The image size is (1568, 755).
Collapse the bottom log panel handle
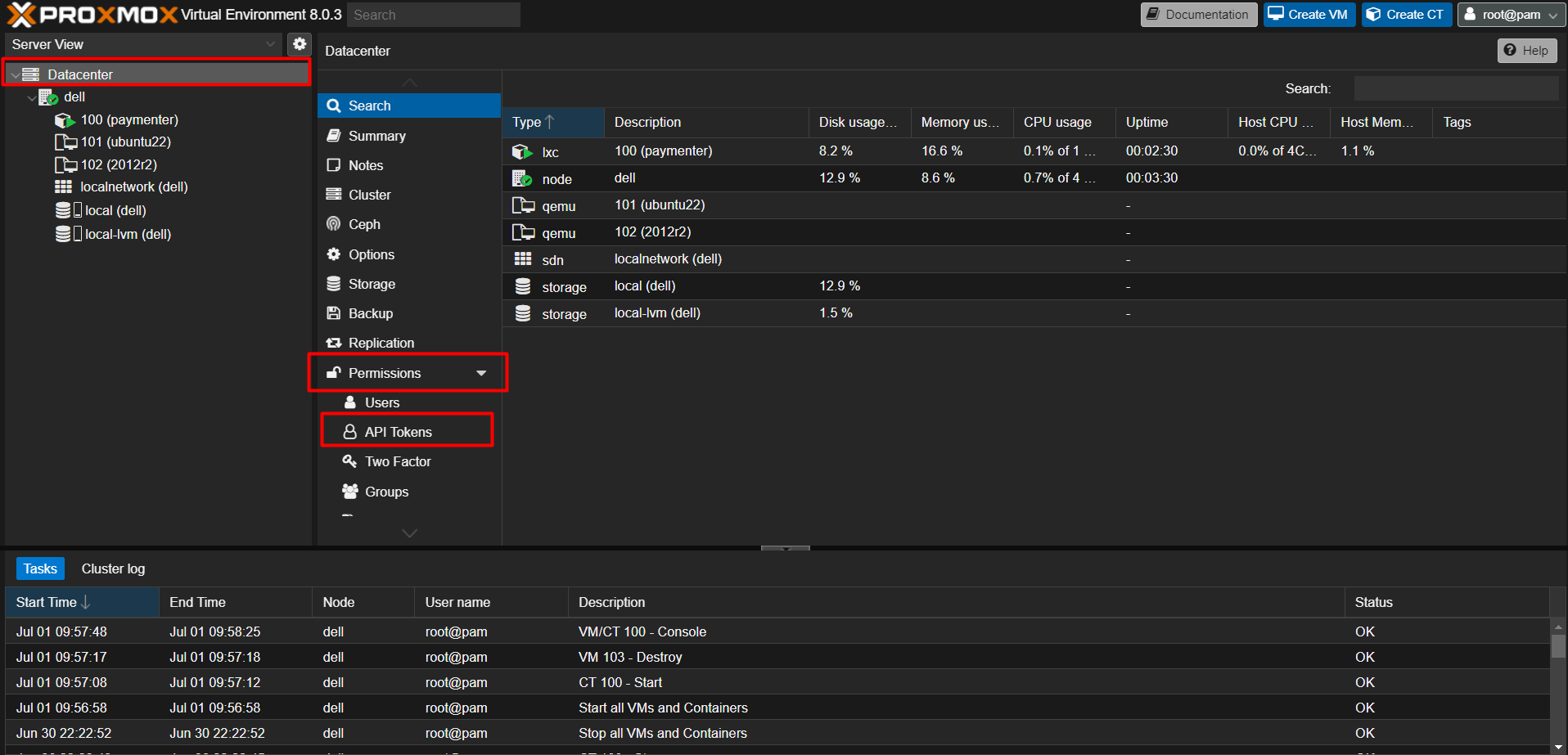click(785, 548)
